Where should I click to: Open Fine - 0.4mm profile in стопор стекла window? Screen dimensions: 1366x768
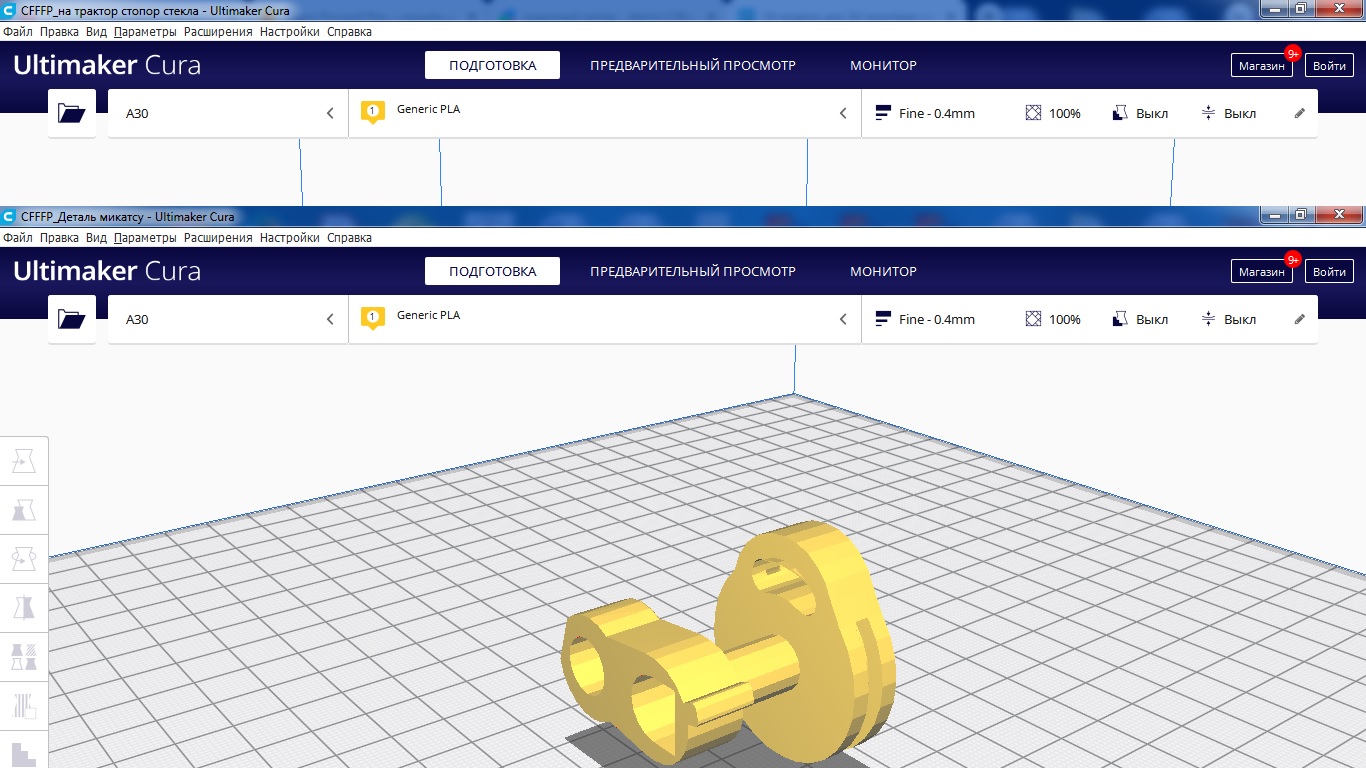(x=925, y=113)
